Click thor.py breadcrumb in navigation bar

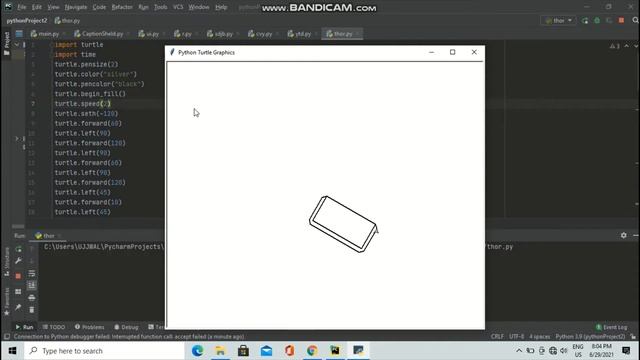coord(67,20)
